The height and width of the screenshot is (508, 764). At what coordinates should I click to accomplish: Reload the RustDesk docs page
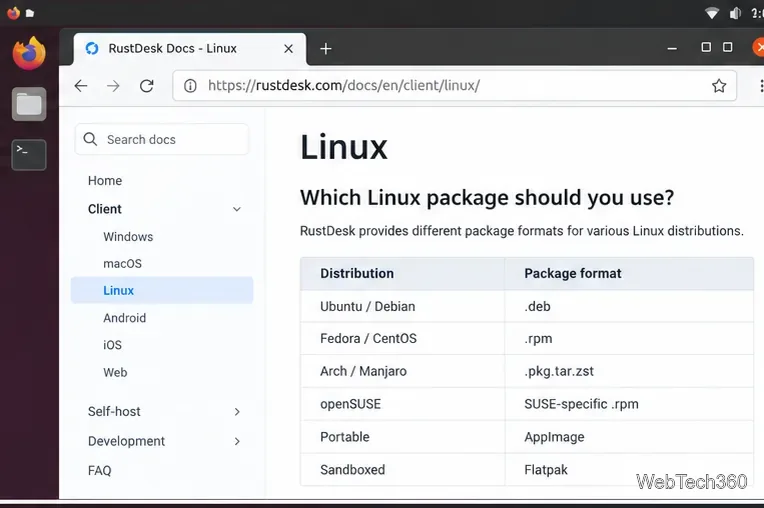click(x=147, y=86)
